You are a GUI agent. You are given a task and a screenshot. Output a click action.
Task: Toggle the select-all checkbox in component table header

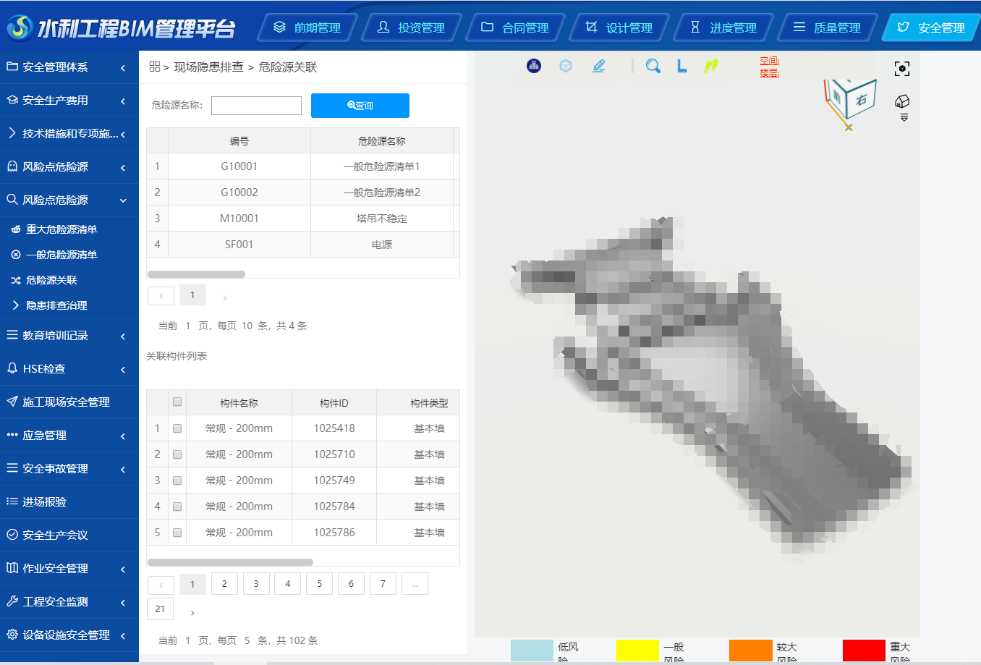click(177, 402)
